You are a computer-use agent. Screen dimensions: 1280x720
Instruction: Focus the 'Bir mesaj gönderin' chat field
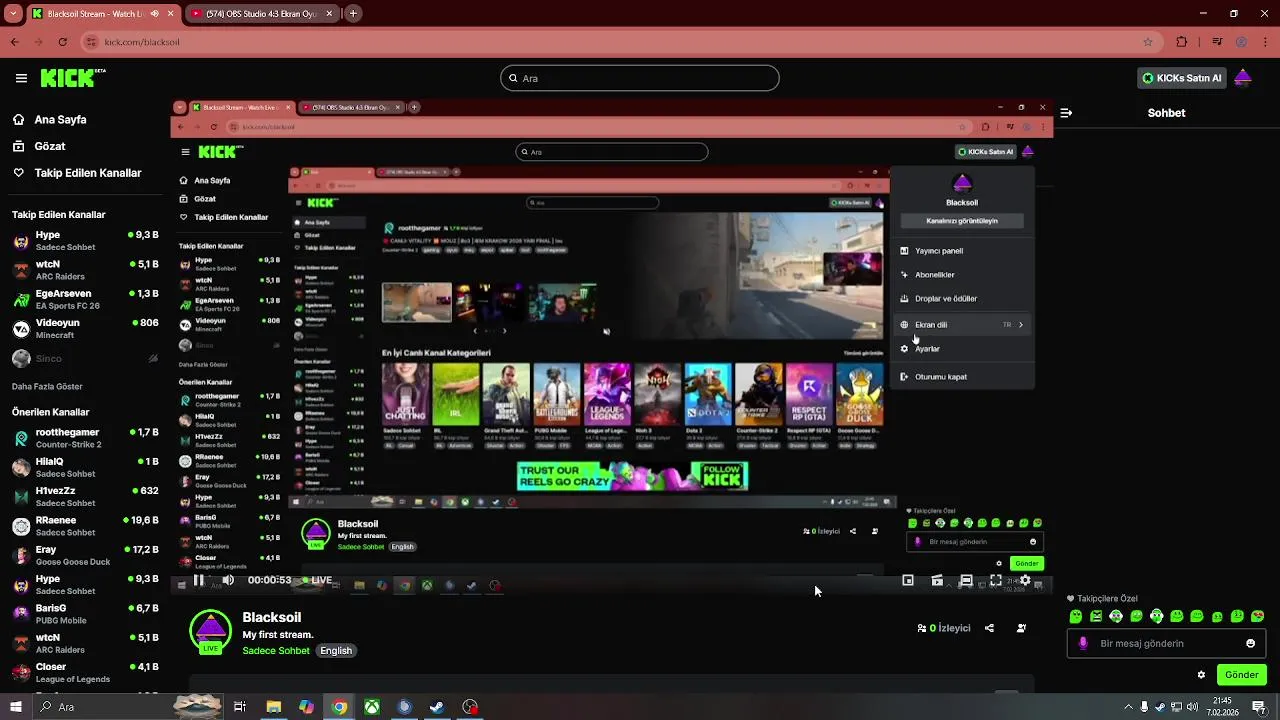(x=1166, y=643)
